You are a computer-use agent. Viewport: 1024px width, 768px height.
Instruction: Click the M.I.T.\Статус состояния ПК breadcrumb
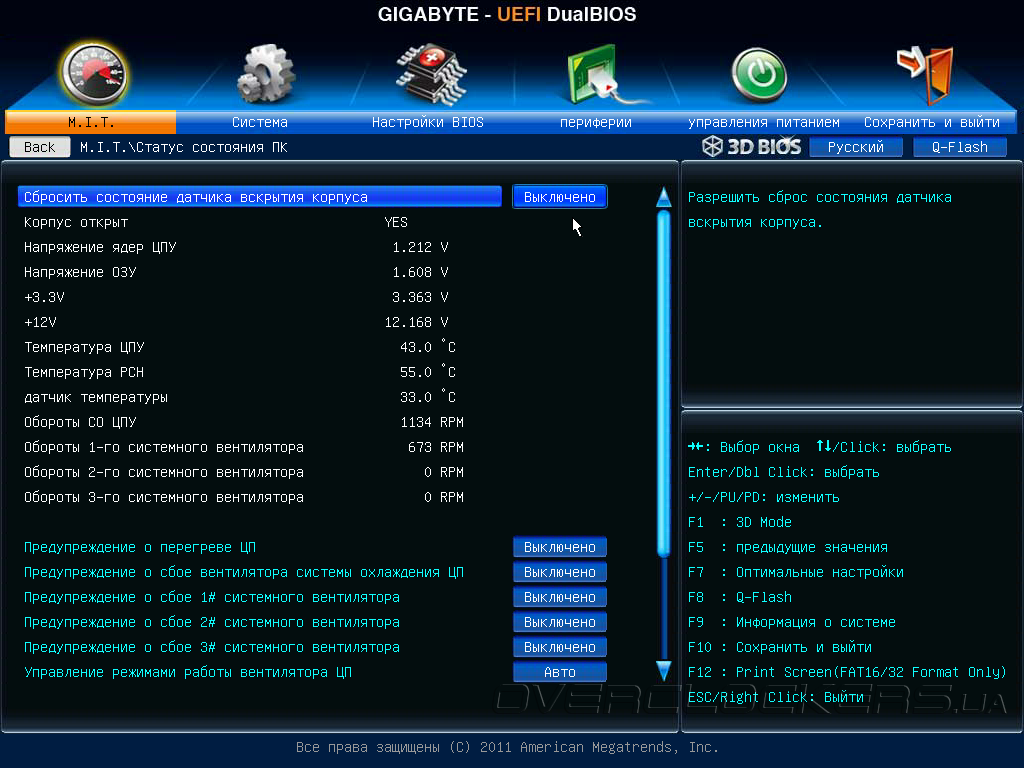[184, 148]
